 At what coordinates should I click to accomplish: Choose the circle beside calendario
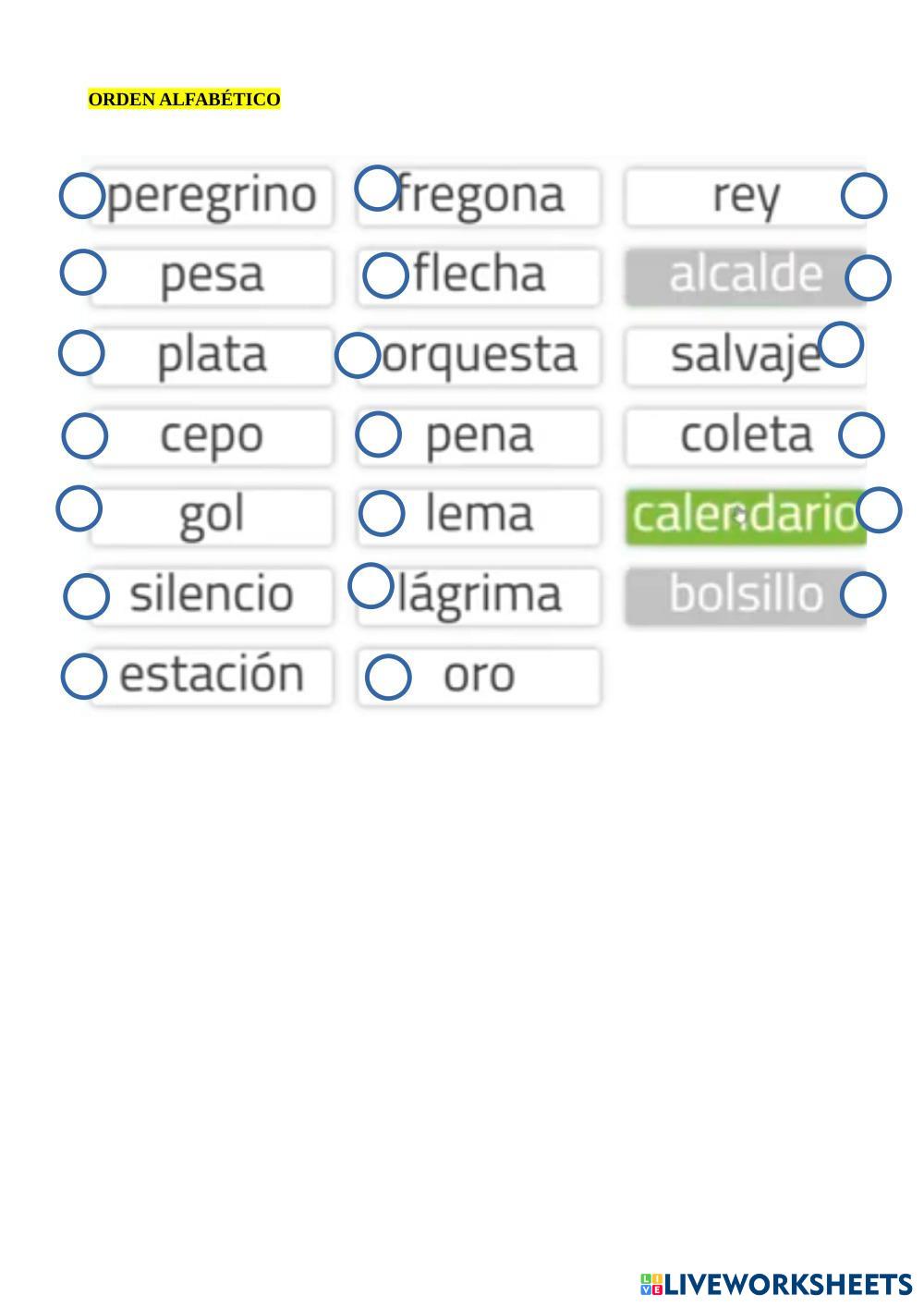(x=879, y=509)
